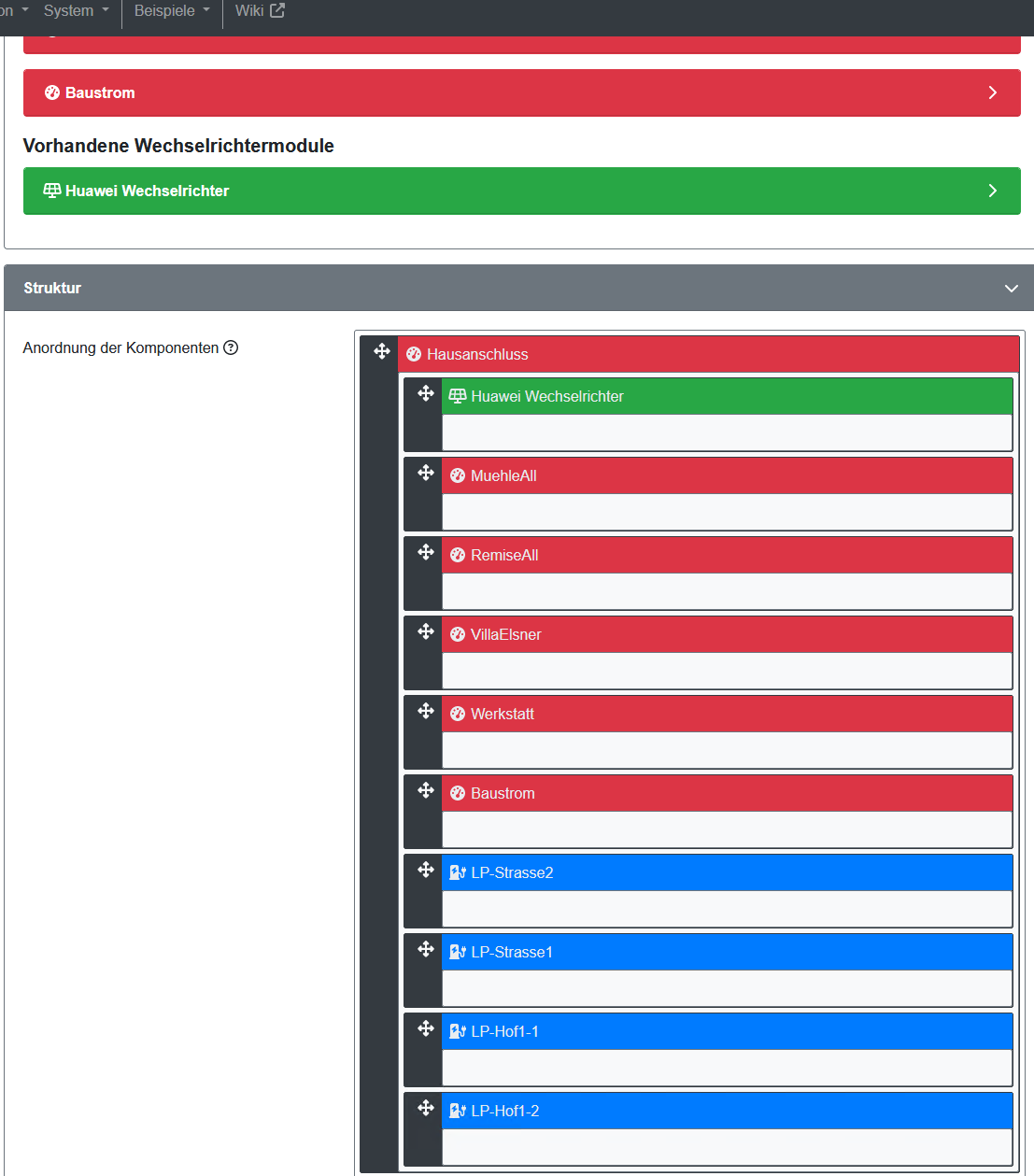Click move handle for MuehleAll
Image resolution: width=1034 pixels, height=1176 pixels.
pos(426,473)
